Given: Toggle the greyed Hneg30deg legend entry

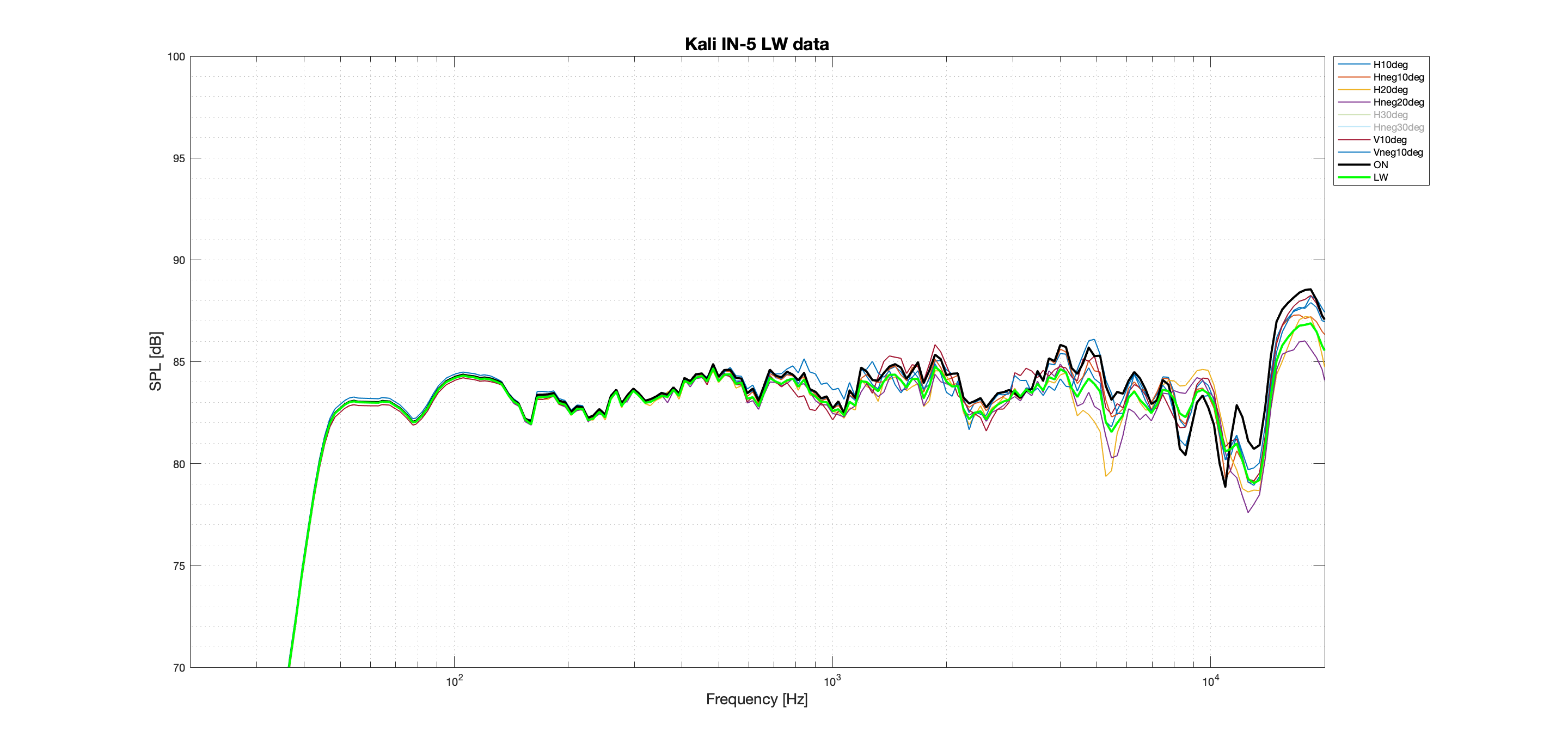Looking at the screenshot, I should point(1381,127).
